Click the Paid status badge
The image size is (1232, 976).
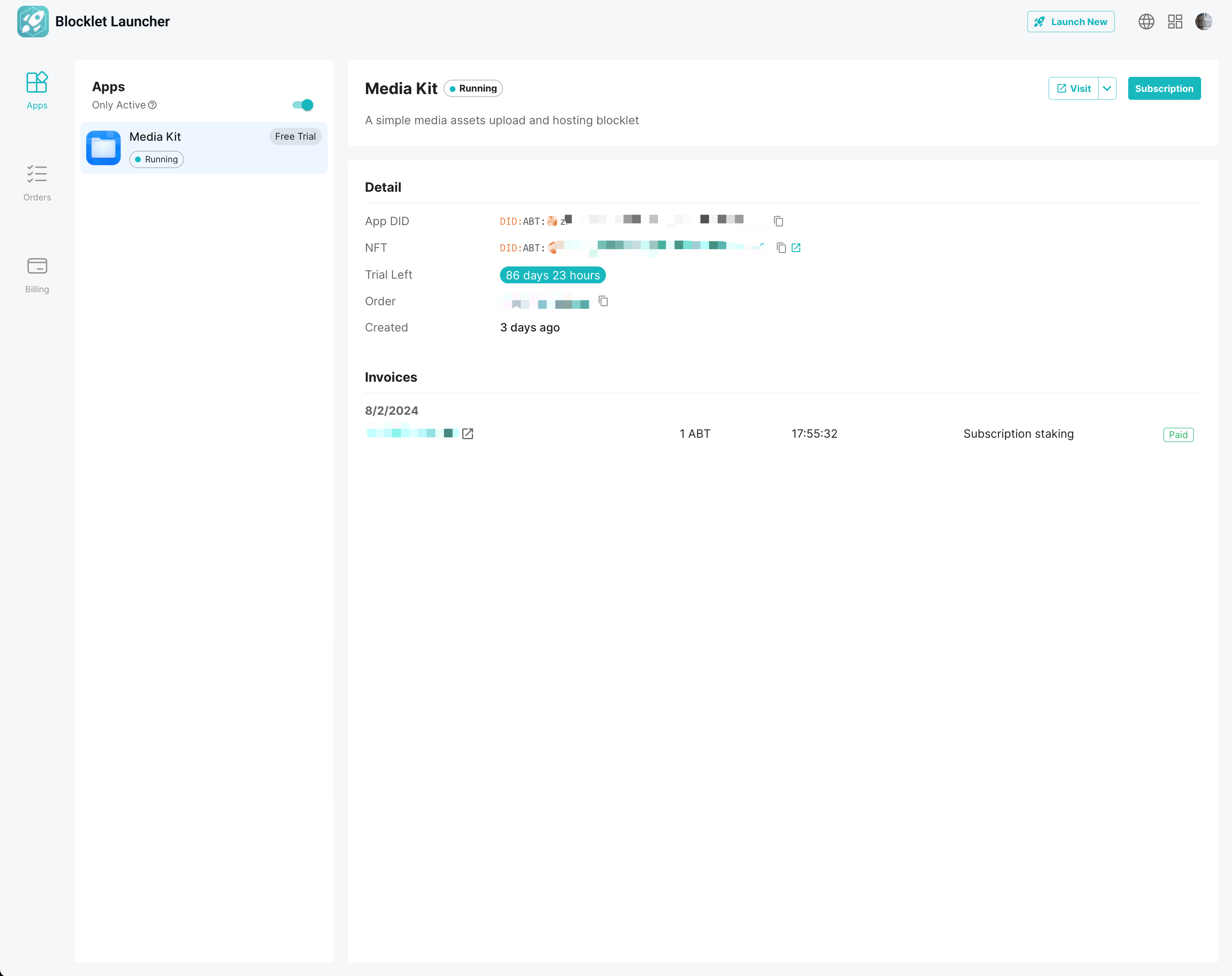[x=1178, y=435]
